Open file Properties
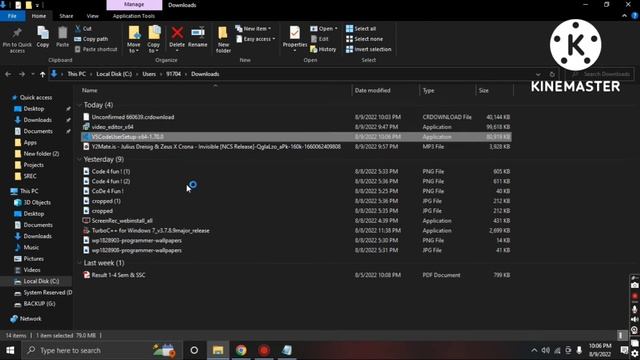The image size is (640, 360). (x=294, y=39)
